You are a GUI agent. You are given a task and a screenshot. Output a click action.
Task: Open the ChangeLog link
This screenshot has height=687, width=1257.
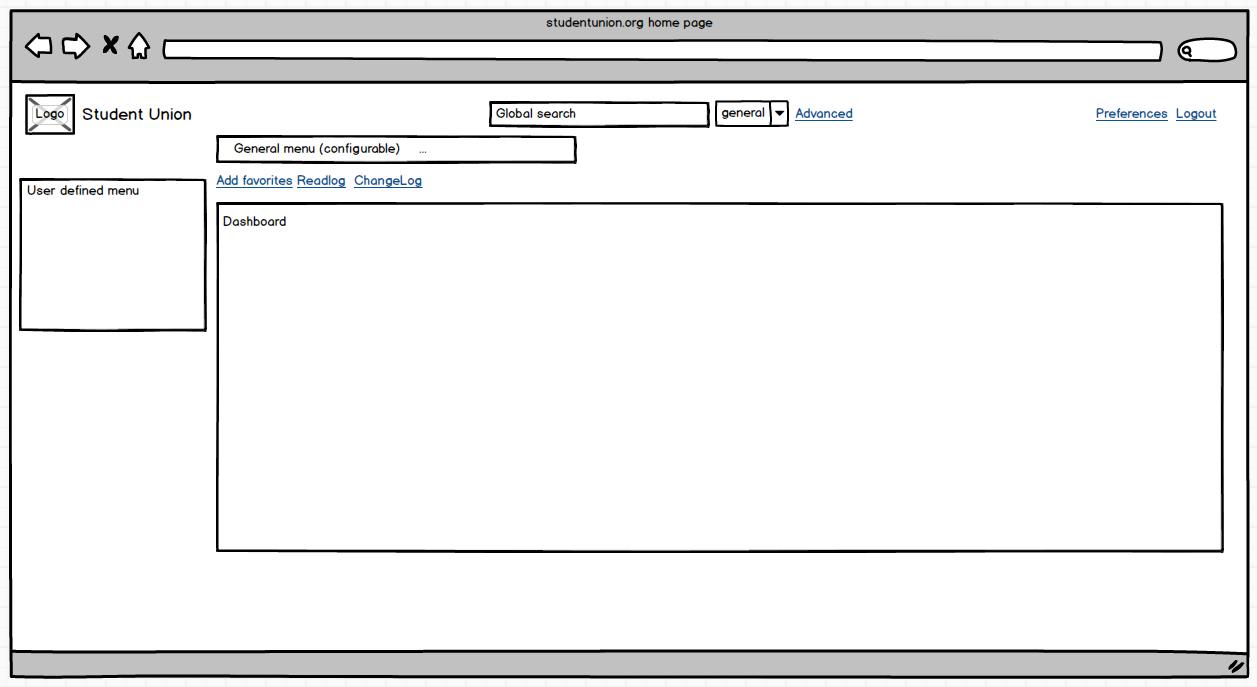point(388,181)
